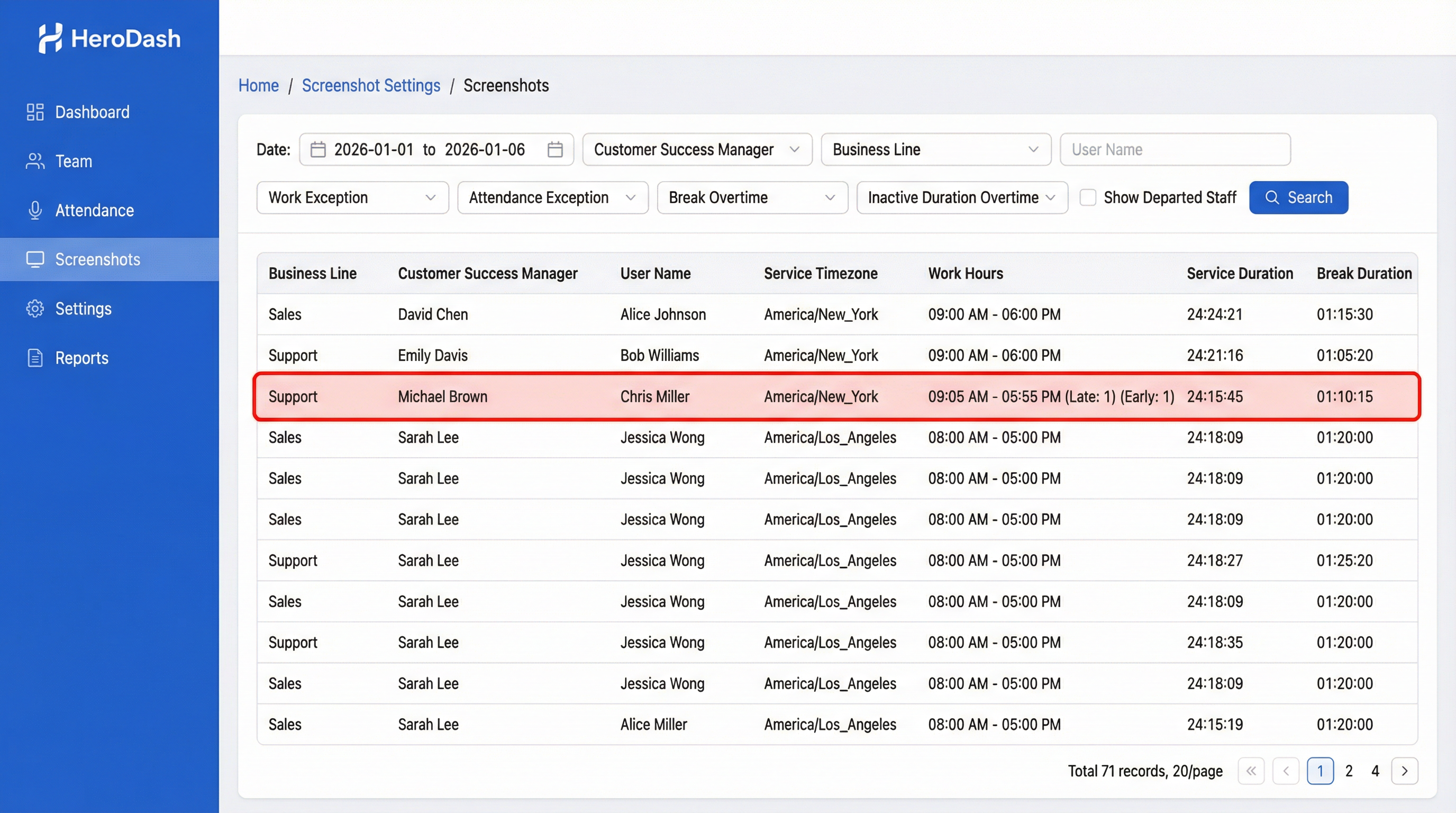Click the Reports document icon
This screenshot has width=1456, height=813.
35,358
